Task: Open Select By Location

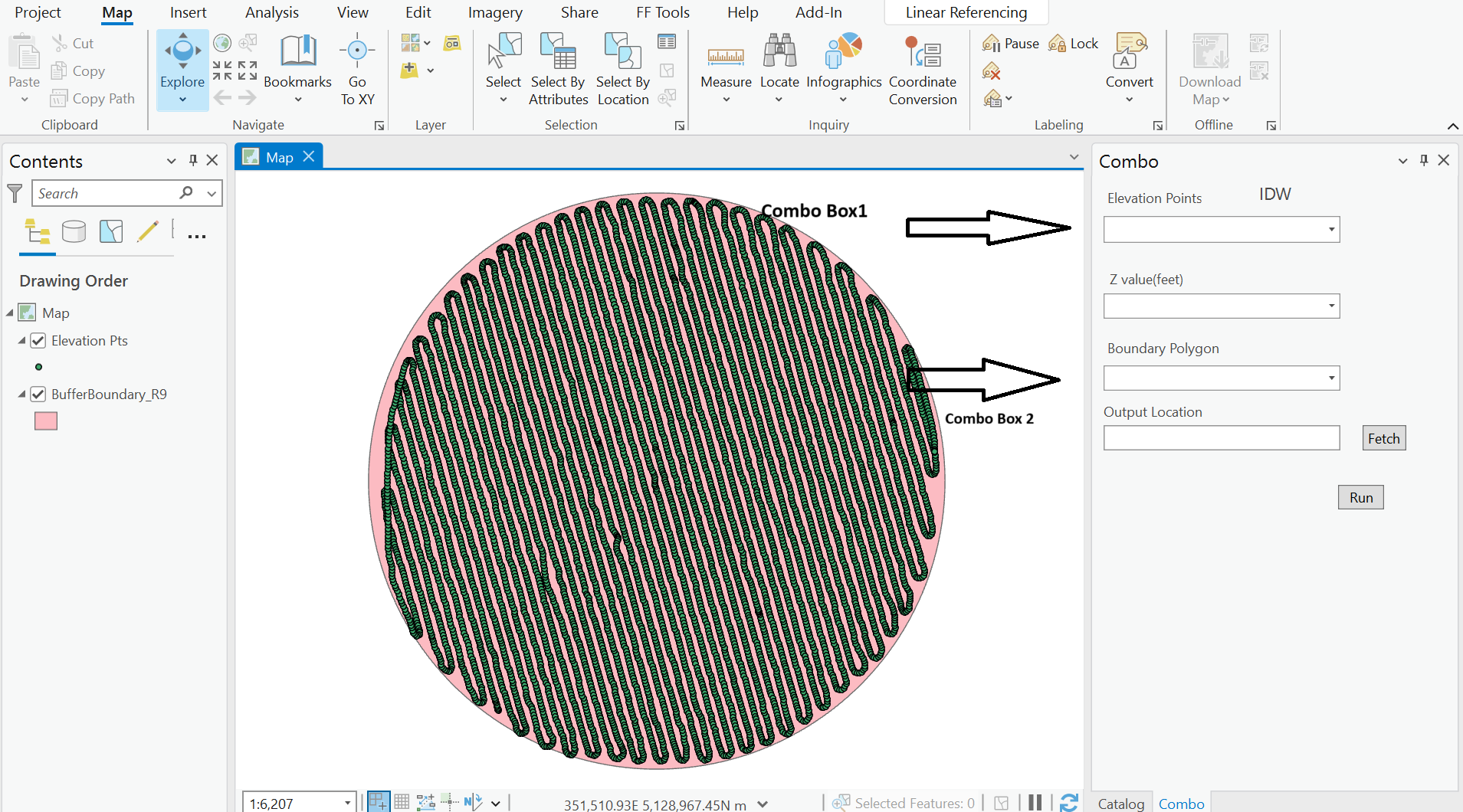Action: (623, 69)
